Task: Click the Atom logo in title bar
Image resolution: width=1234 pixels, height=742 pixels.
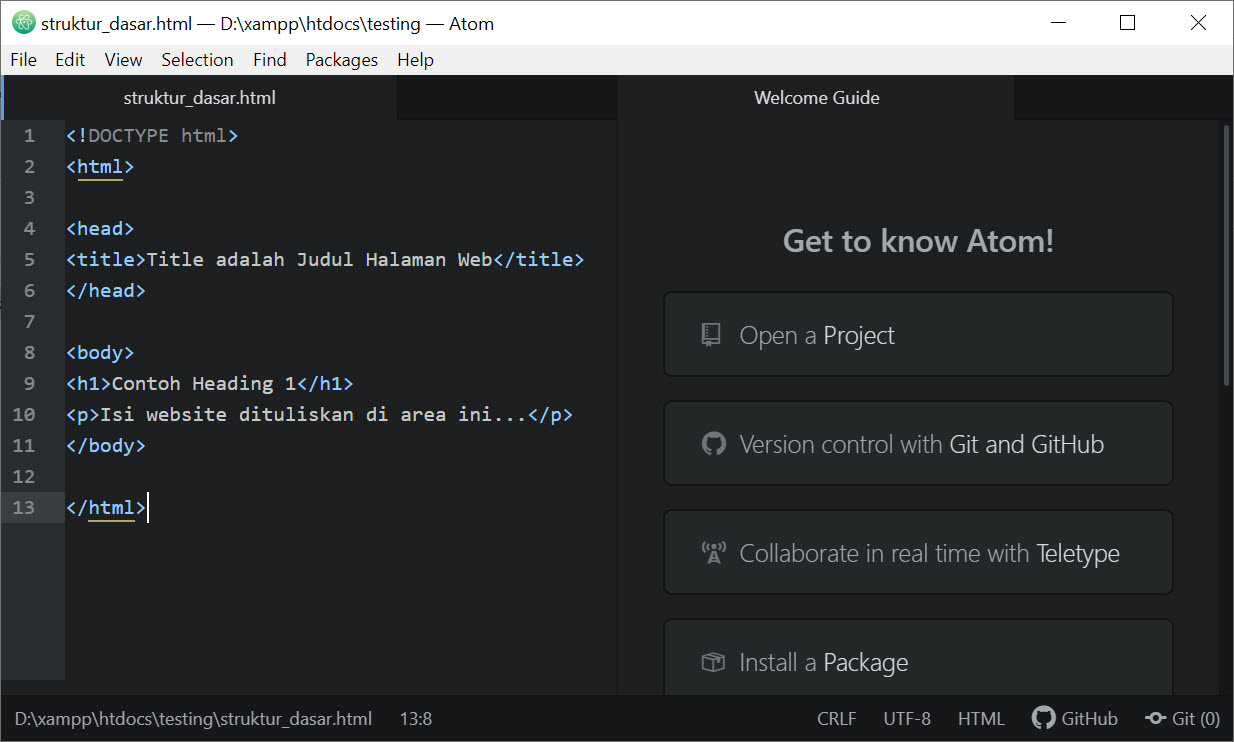Action: point(23,23)
